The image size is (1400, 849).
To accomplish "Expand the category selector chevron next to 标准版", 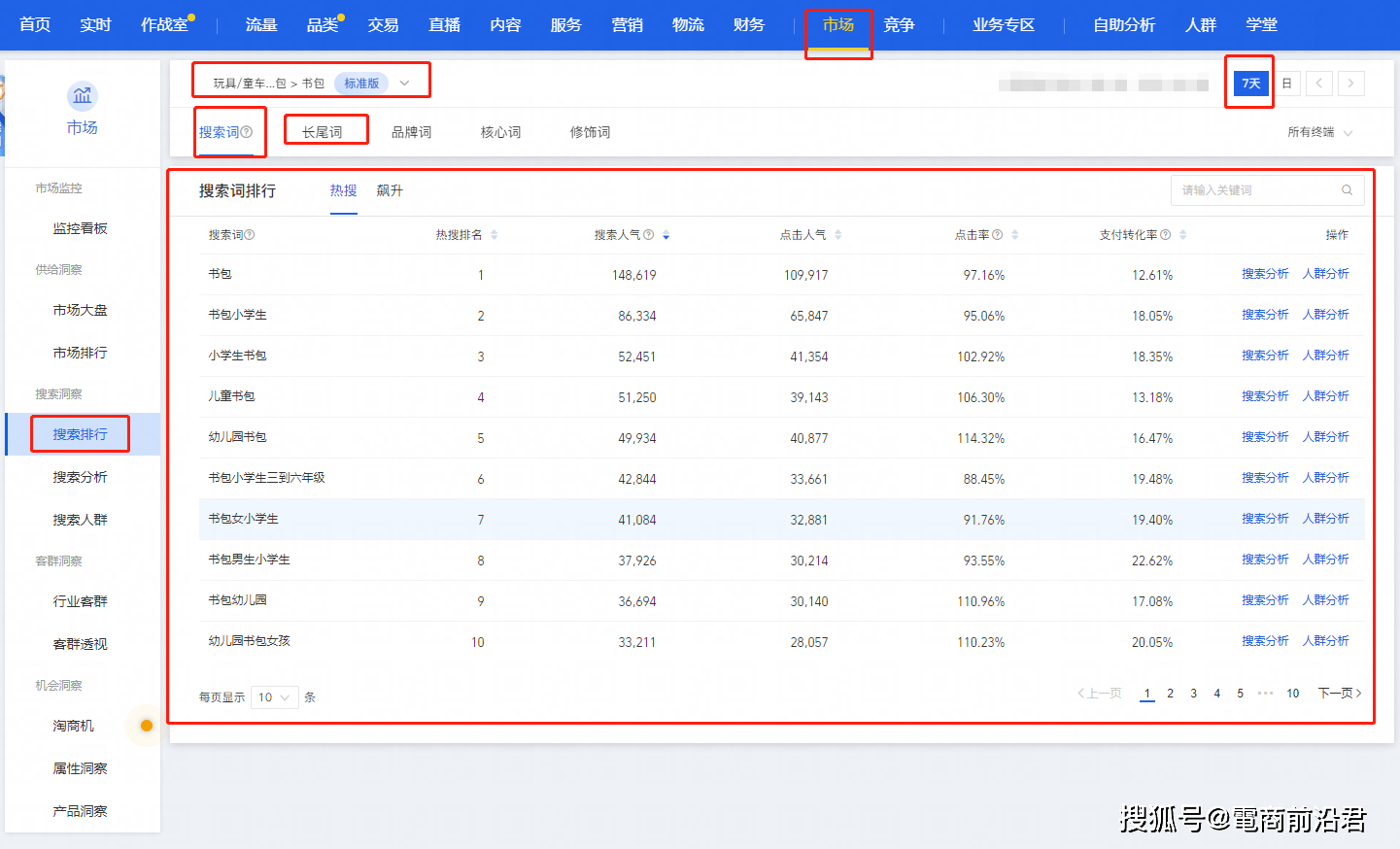I will (x=404, y=84).
